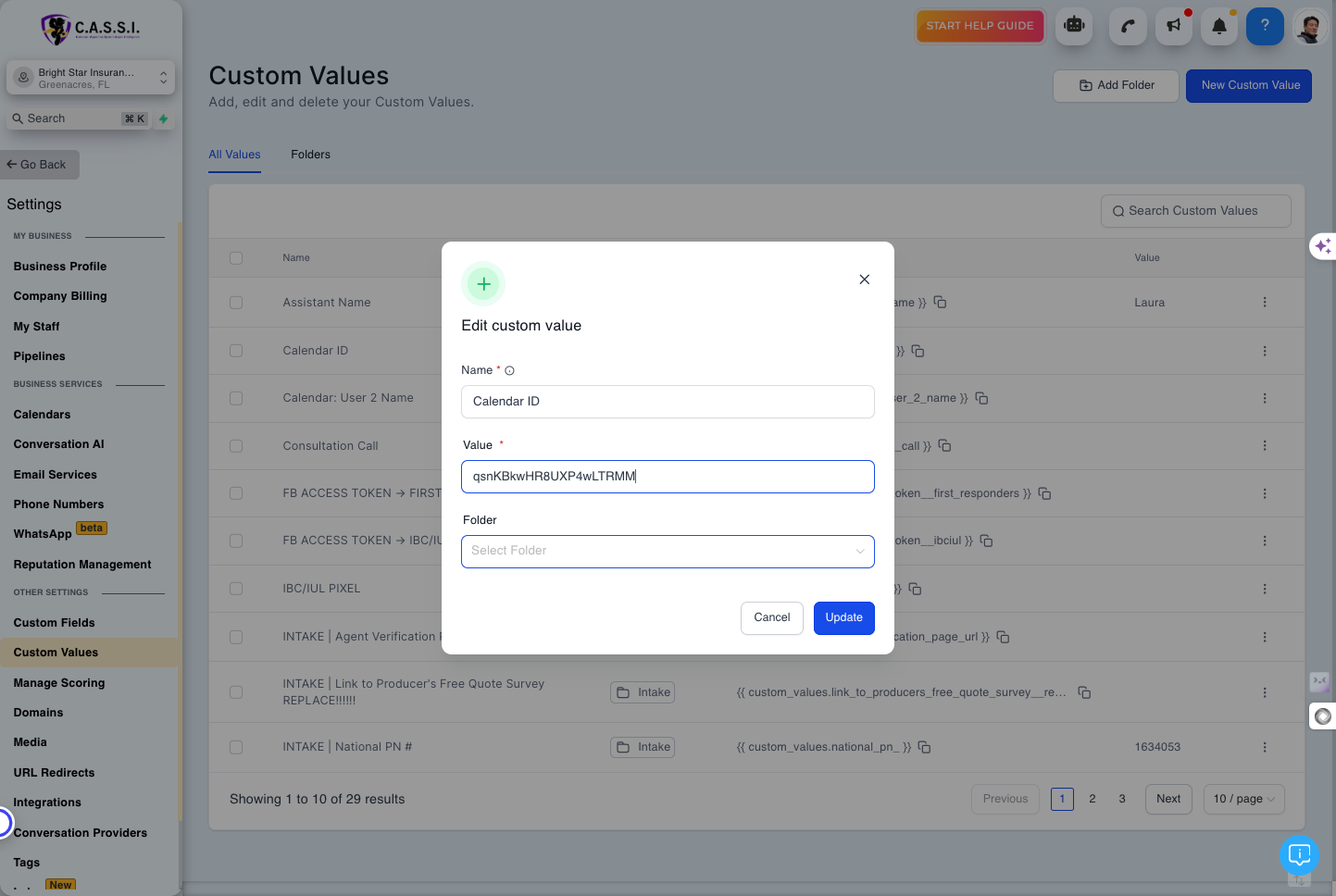Expand the Bright Star Insurance account switcher
1336x896 pixels.
[91, 78]
